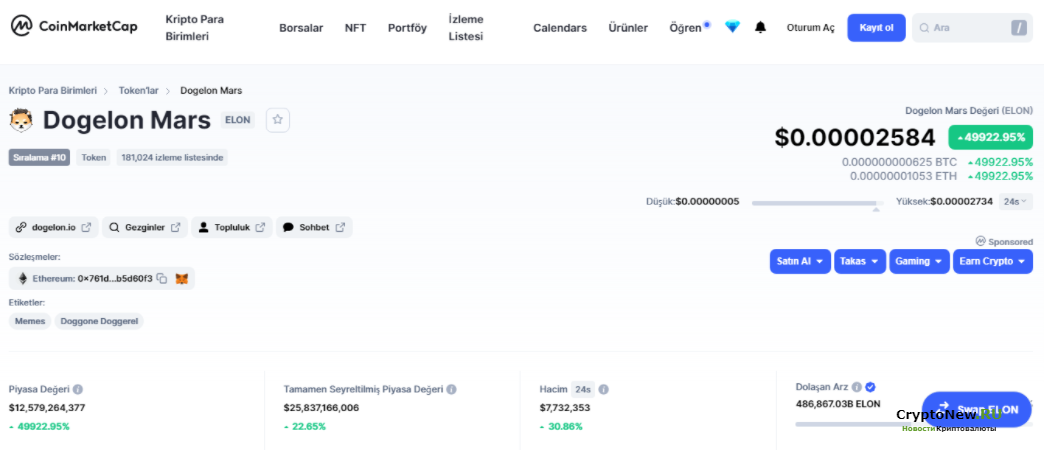This screenshot has width=1044, height=450.
Task: Change the Hacim 24s period selector
Action: pos(583,389)
